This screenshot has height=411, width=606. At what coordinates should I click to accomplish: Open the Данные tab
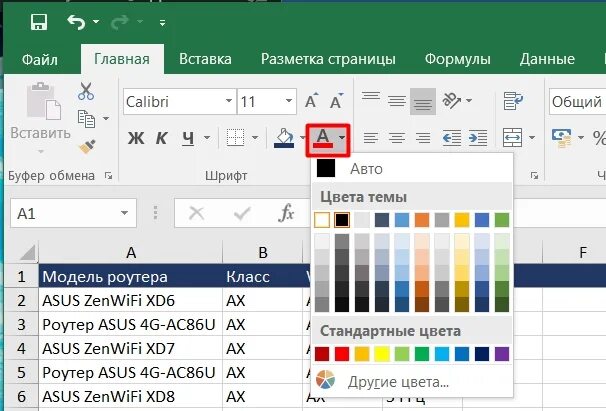tap(547, 59)
